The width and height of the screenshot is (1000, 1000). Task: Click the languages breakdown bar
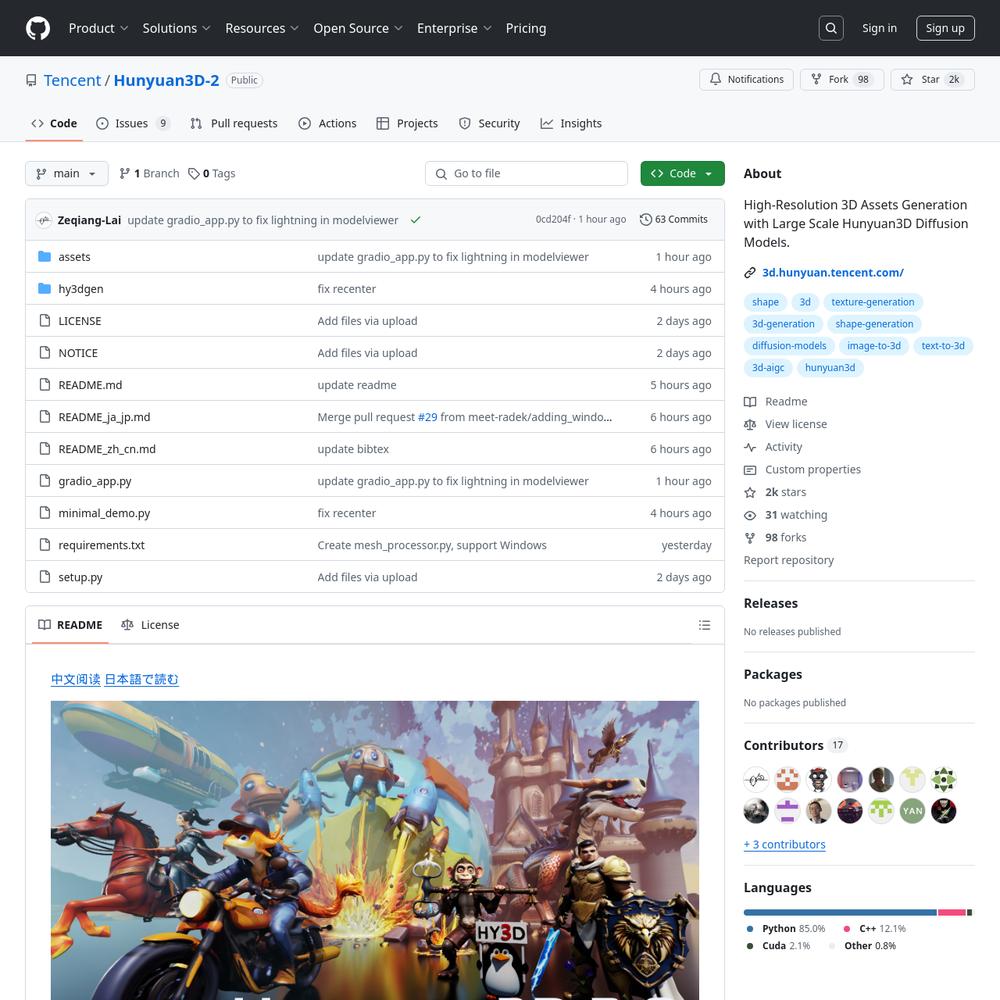click(x=858, y=913)
